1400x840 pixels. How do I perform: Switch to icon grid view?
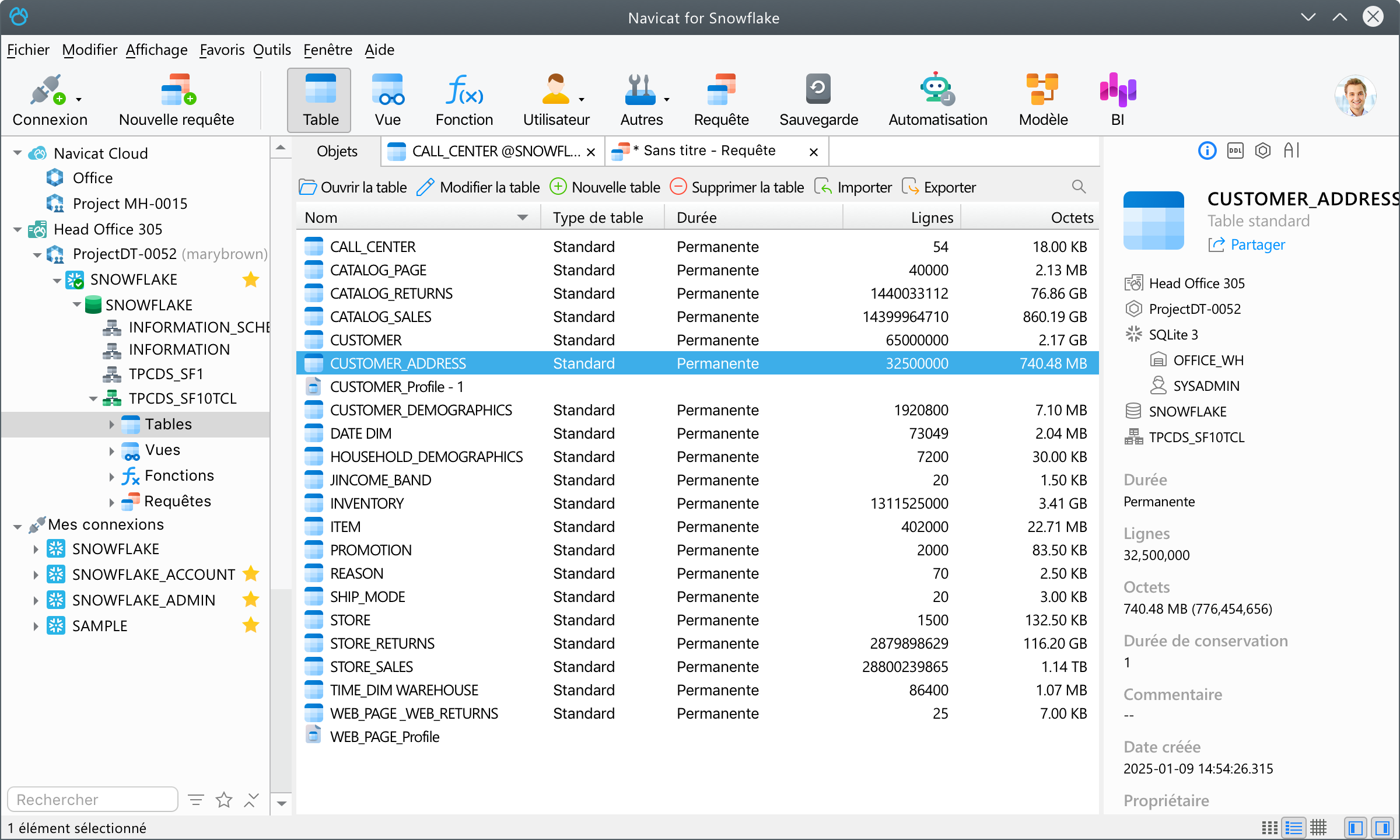click(1269, 828)
